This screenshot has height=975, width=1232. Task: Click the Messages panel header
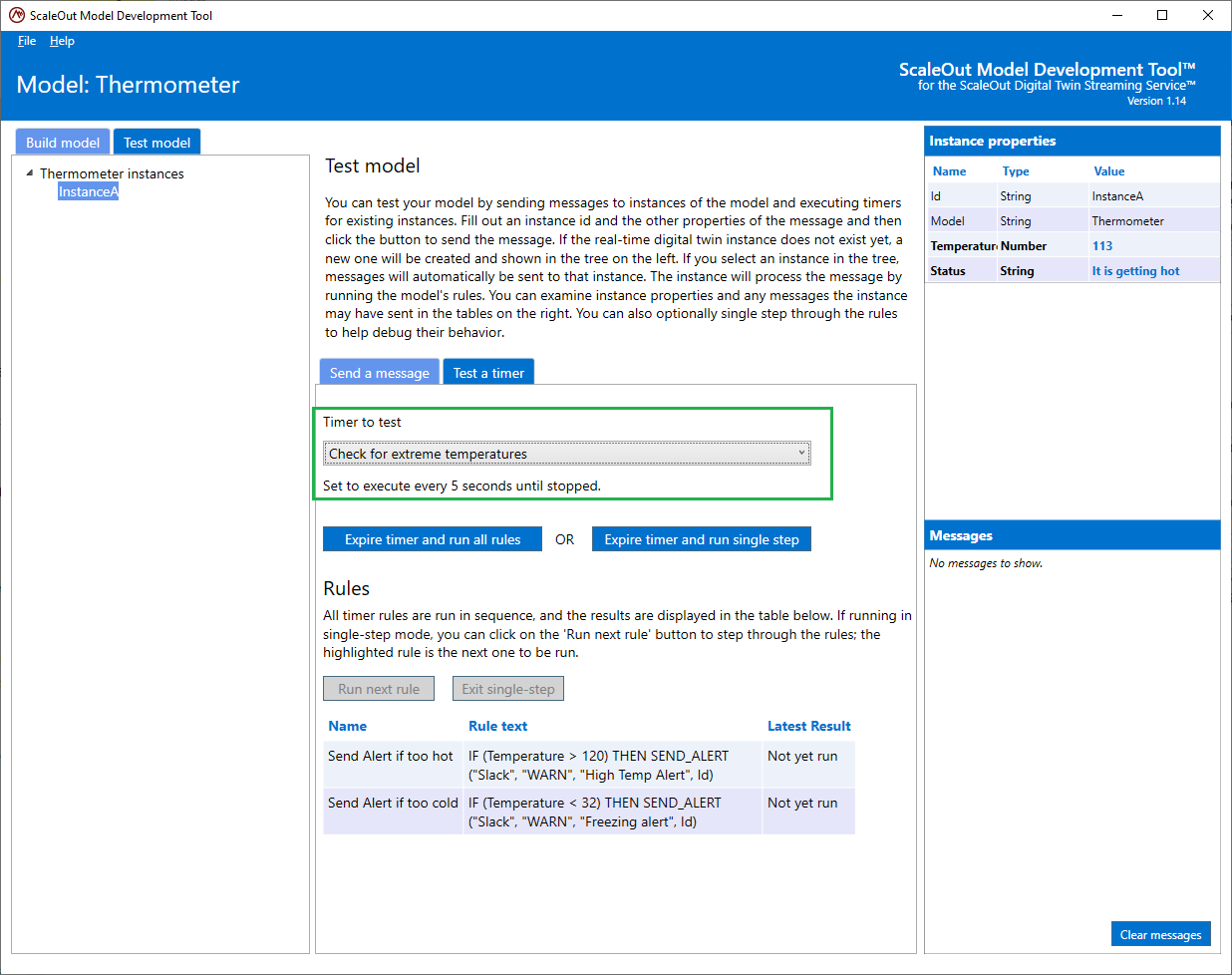point(1073,535)
